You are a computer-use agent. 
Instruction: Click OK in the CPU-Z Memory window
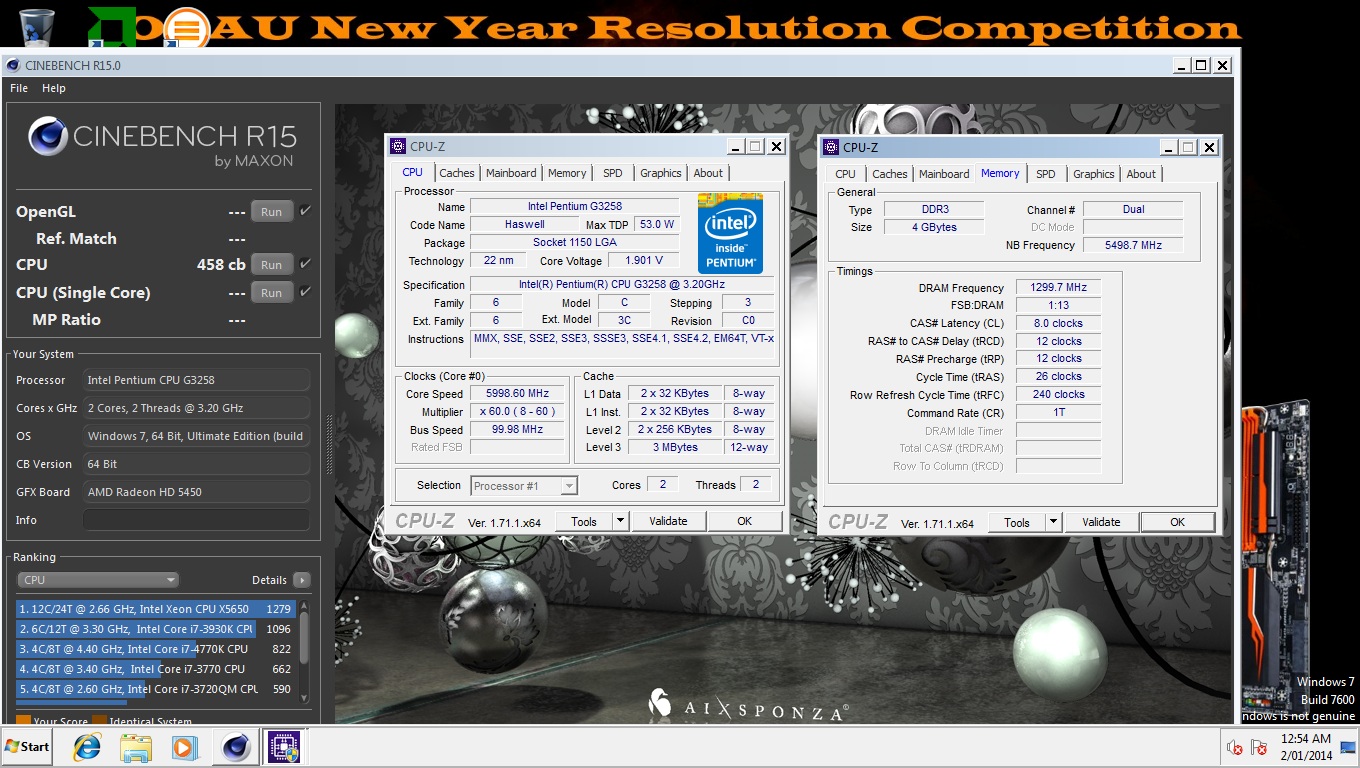1177,522
